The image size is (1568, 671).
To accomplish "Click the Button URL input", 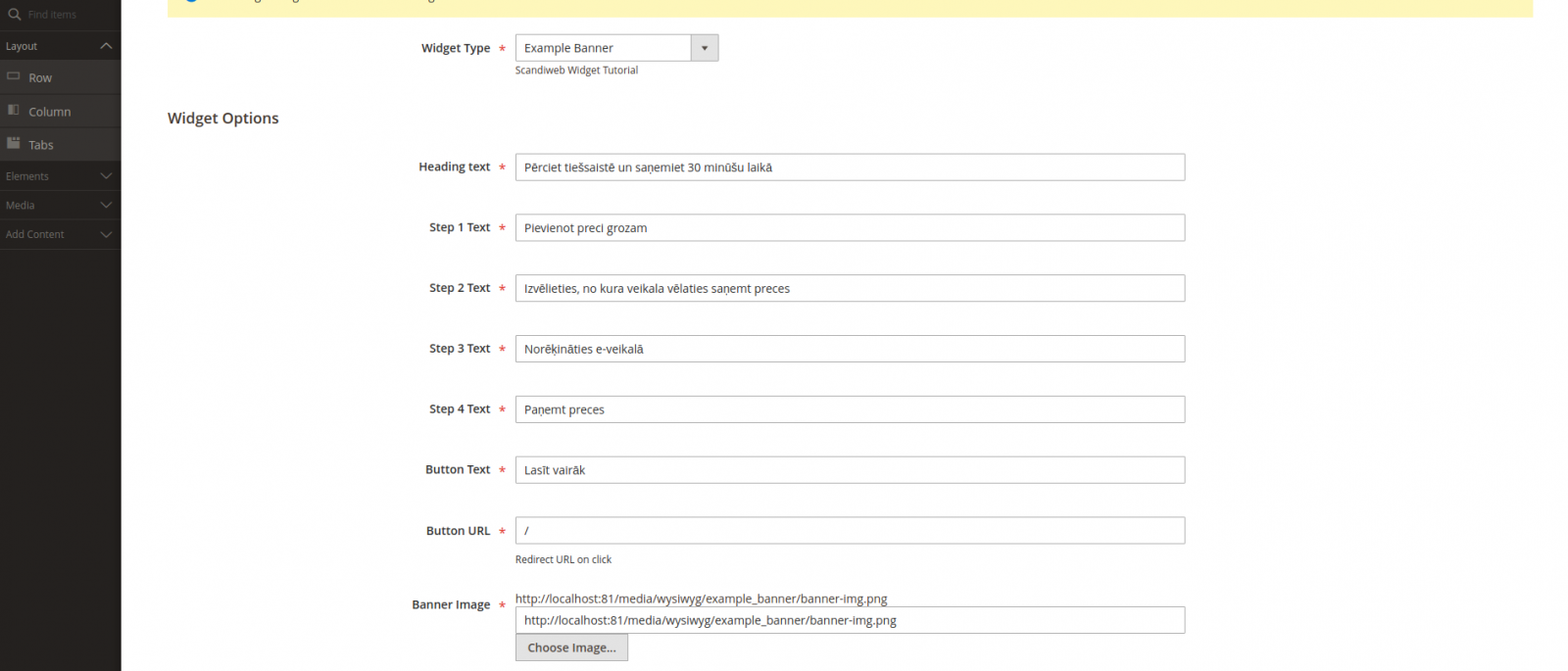I will tap(849, 531).
